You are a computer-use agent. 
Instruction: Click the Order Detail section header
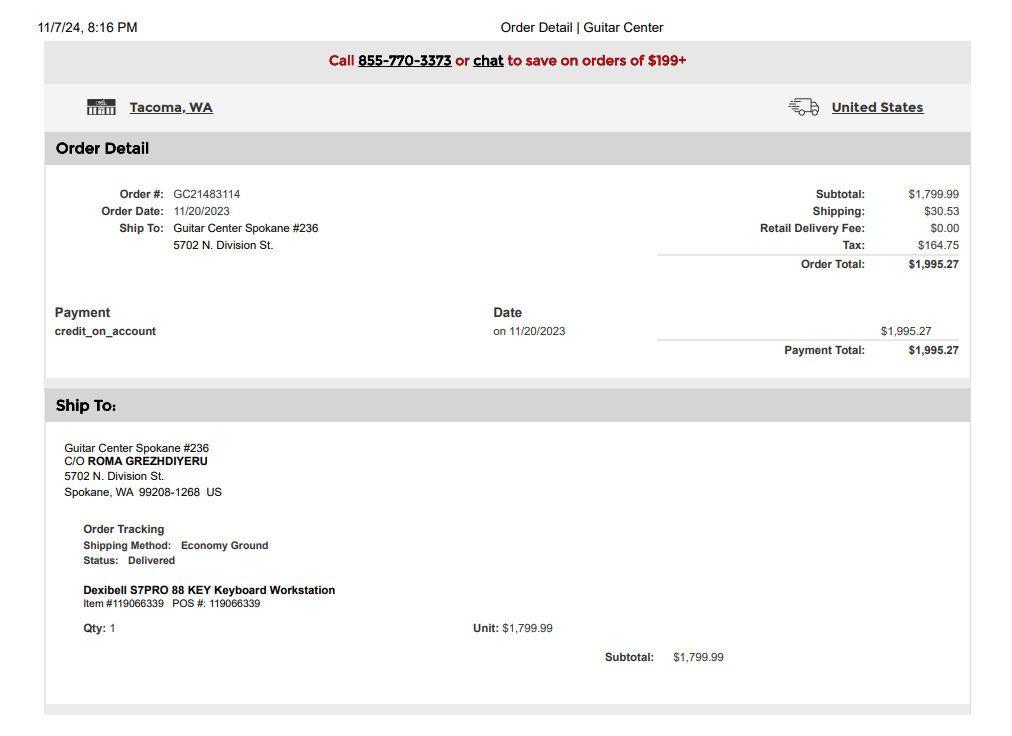[x=103, y=148]
